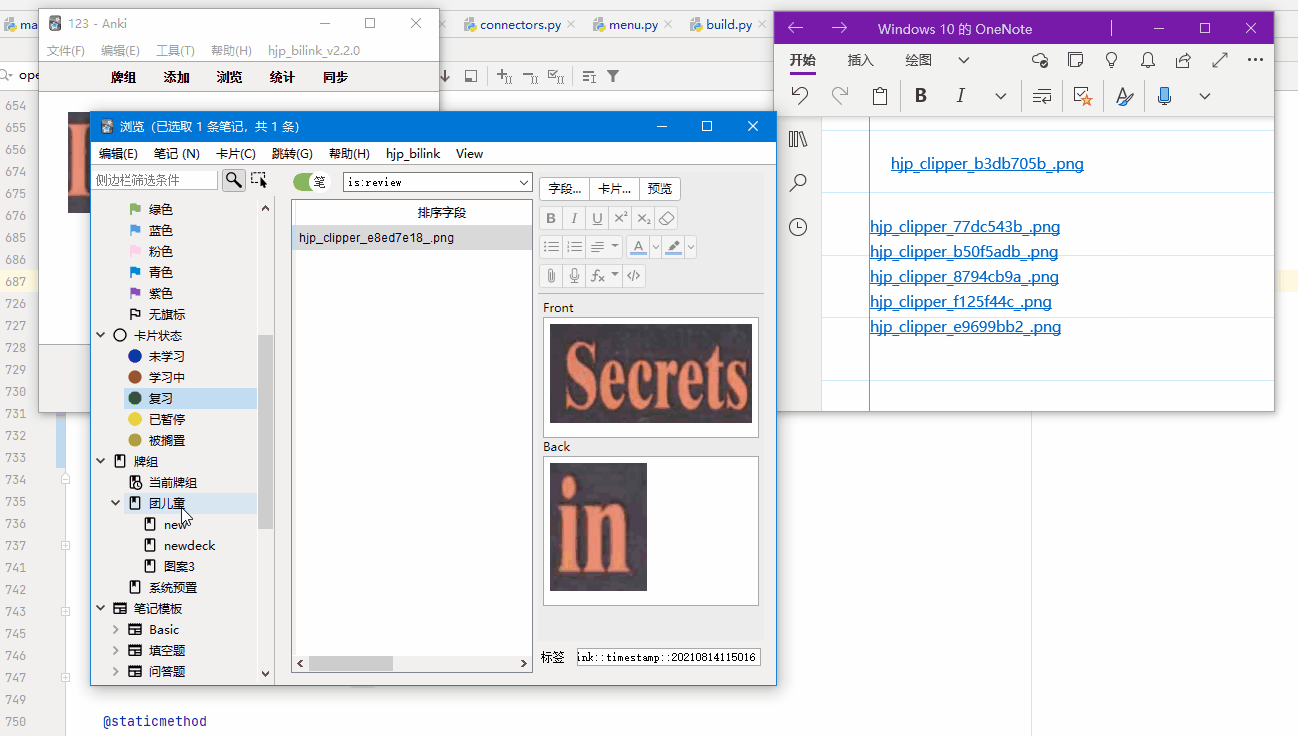Apply underline in Anki card editor

597,218
